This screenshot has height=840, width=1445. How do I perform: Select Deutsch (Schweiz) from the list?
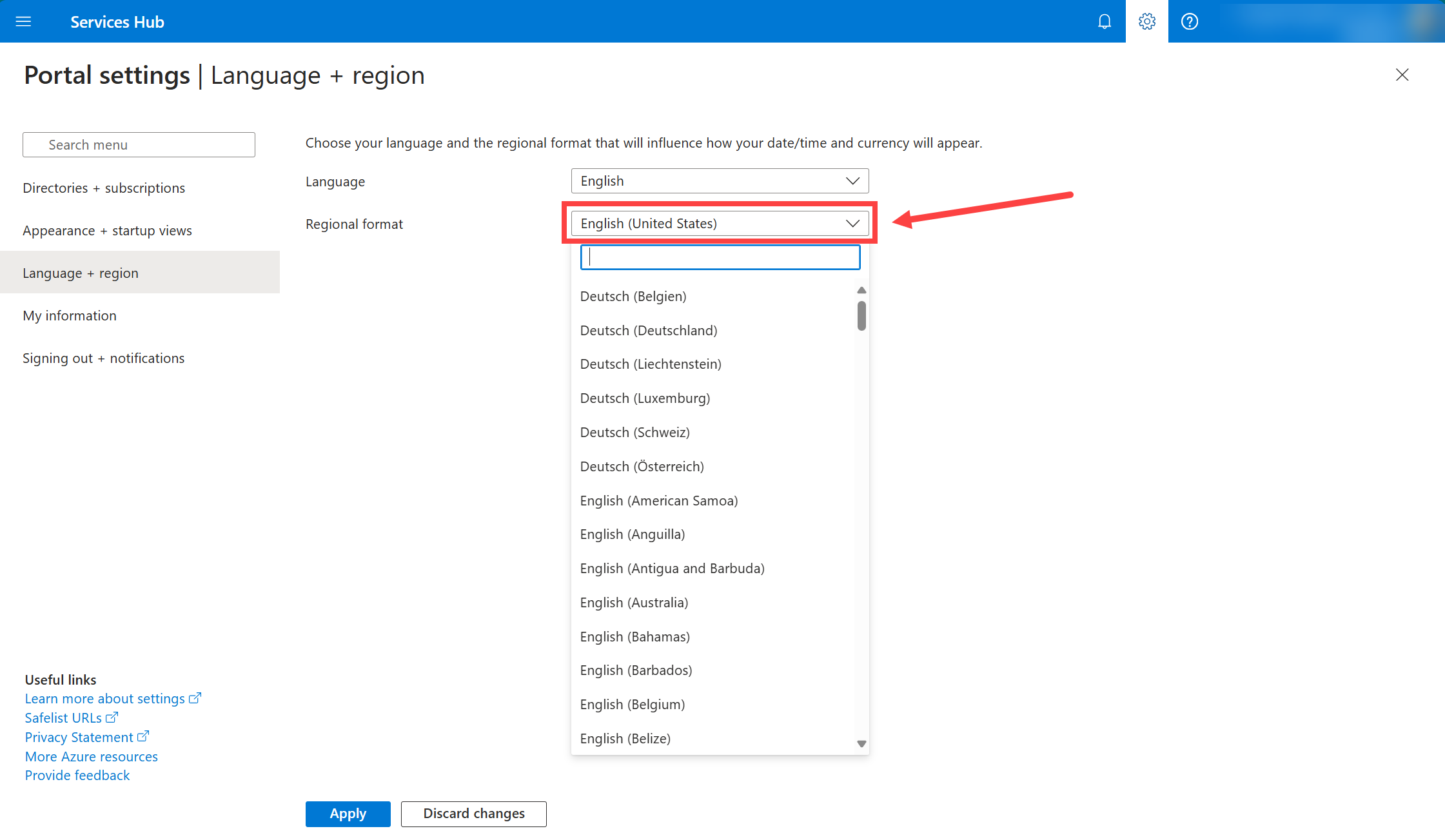[x=635, y=433]
